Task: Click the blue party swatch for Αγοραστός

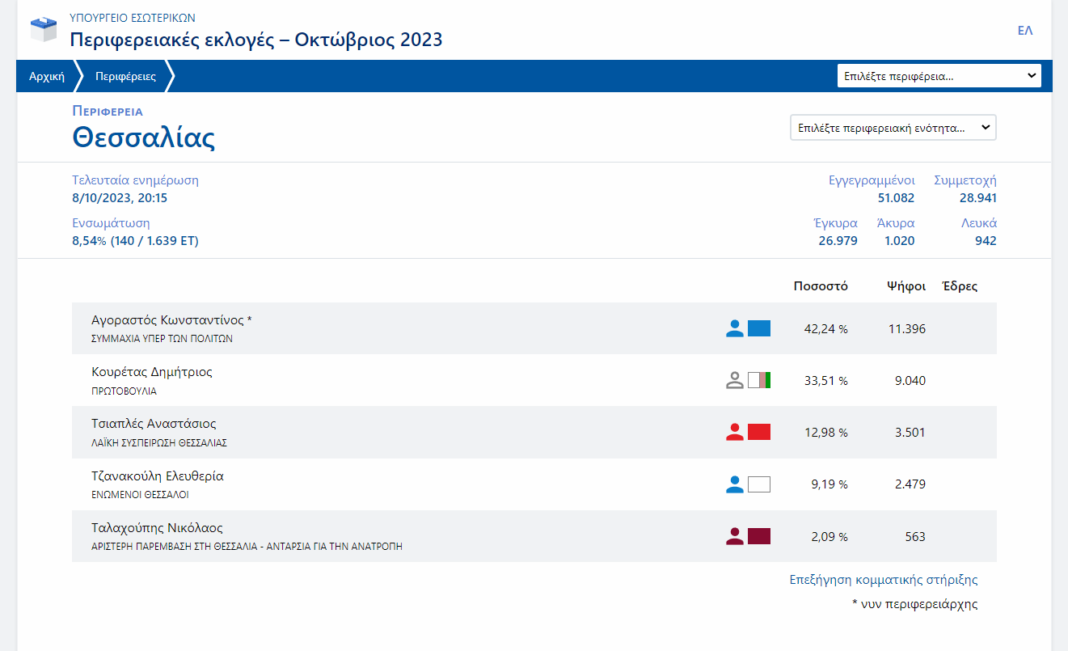Action: 759,328
